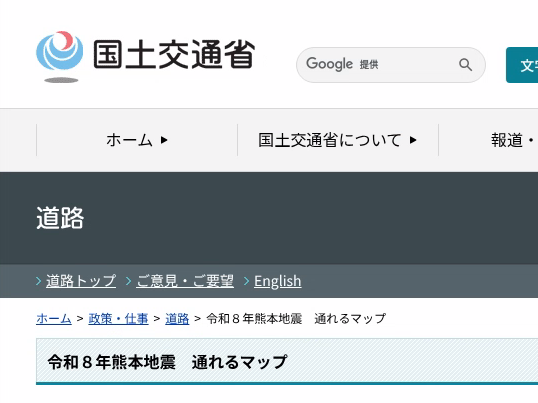Click the 国土交通省 logo emblem

[x=60, y=57]
